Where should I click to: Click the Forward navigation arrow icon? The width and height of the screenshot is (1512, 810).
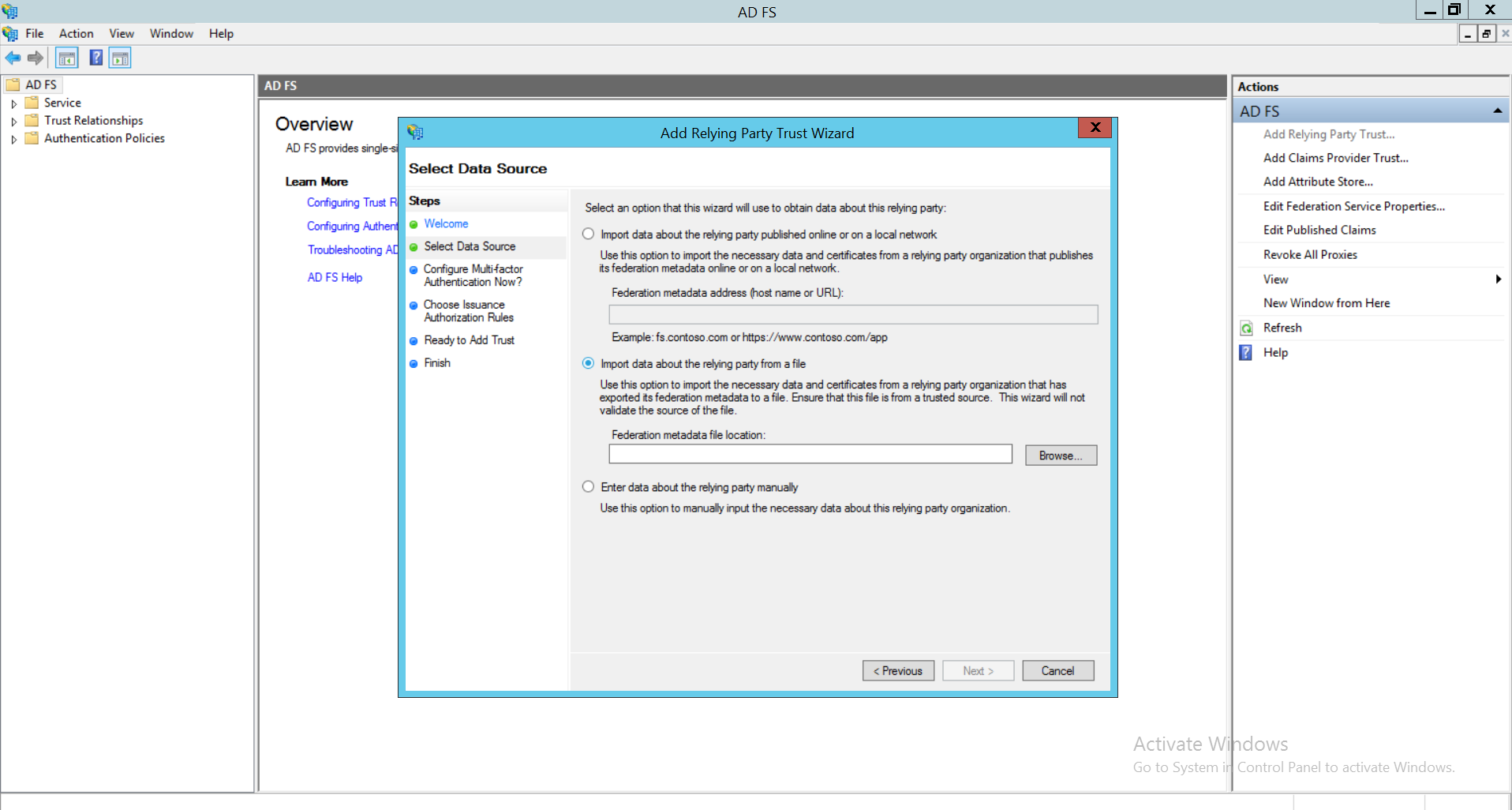pos(35,58)
